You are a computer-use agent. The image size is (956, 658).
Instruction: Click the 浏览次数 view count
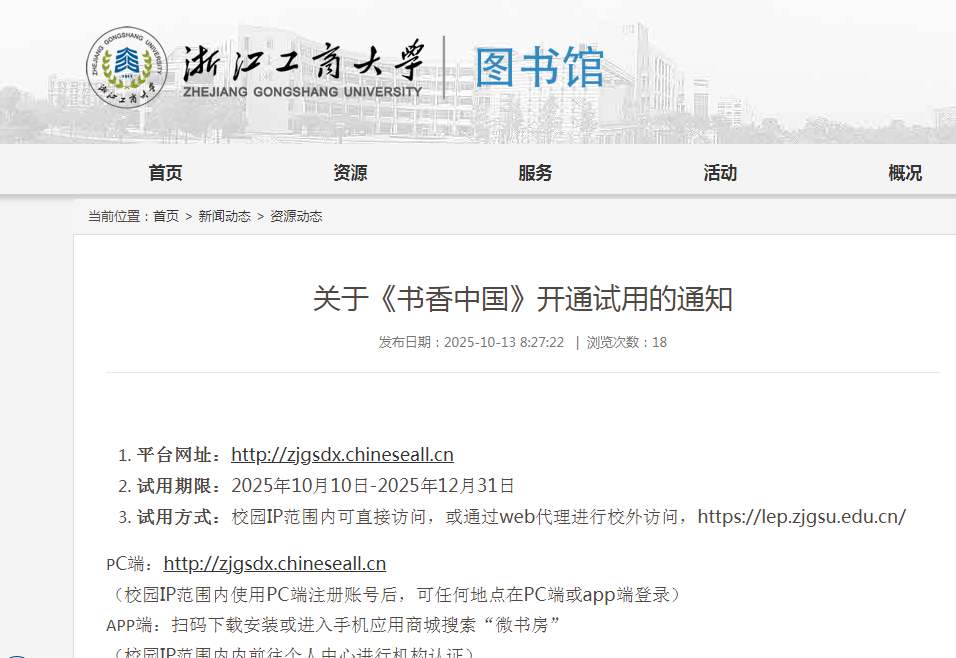(626, 342)
